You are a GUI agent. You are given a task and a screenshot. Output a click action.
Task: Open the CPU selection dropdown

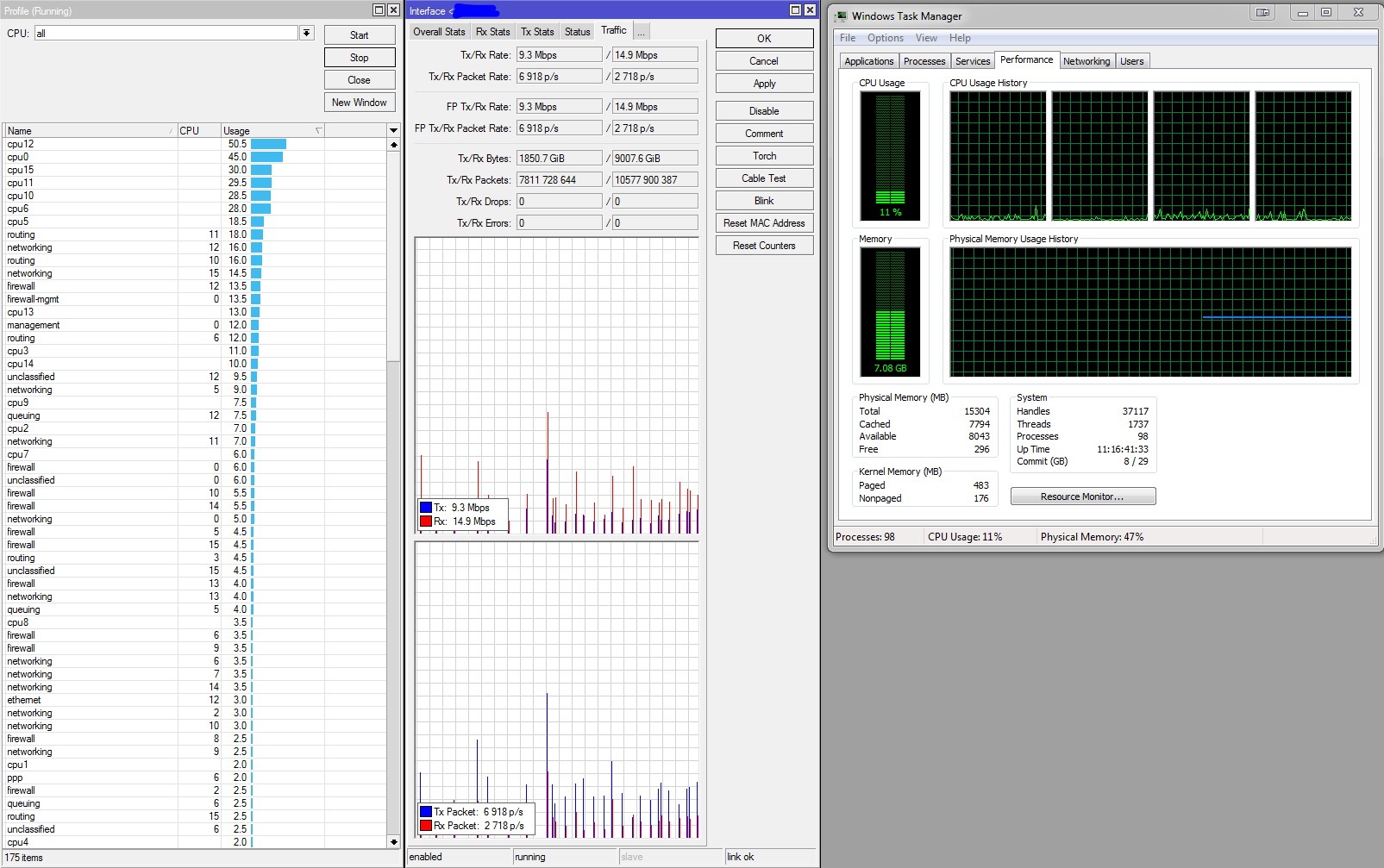pyautogui.click(x=306, y=33)
